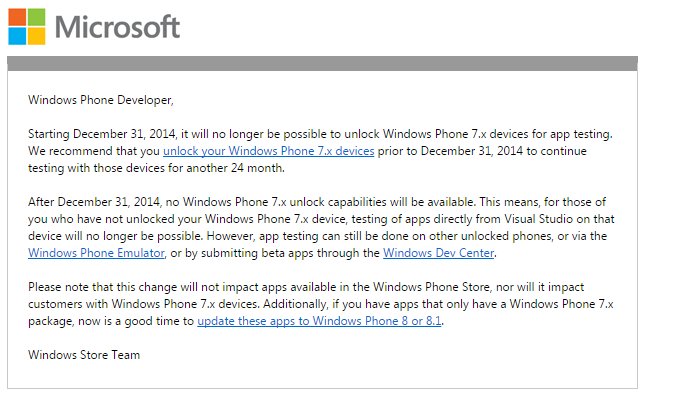Open the 'unlock your Windows Phone 7.x devices' link
Viewport: 690px width, 402px height.
point(268,151)
